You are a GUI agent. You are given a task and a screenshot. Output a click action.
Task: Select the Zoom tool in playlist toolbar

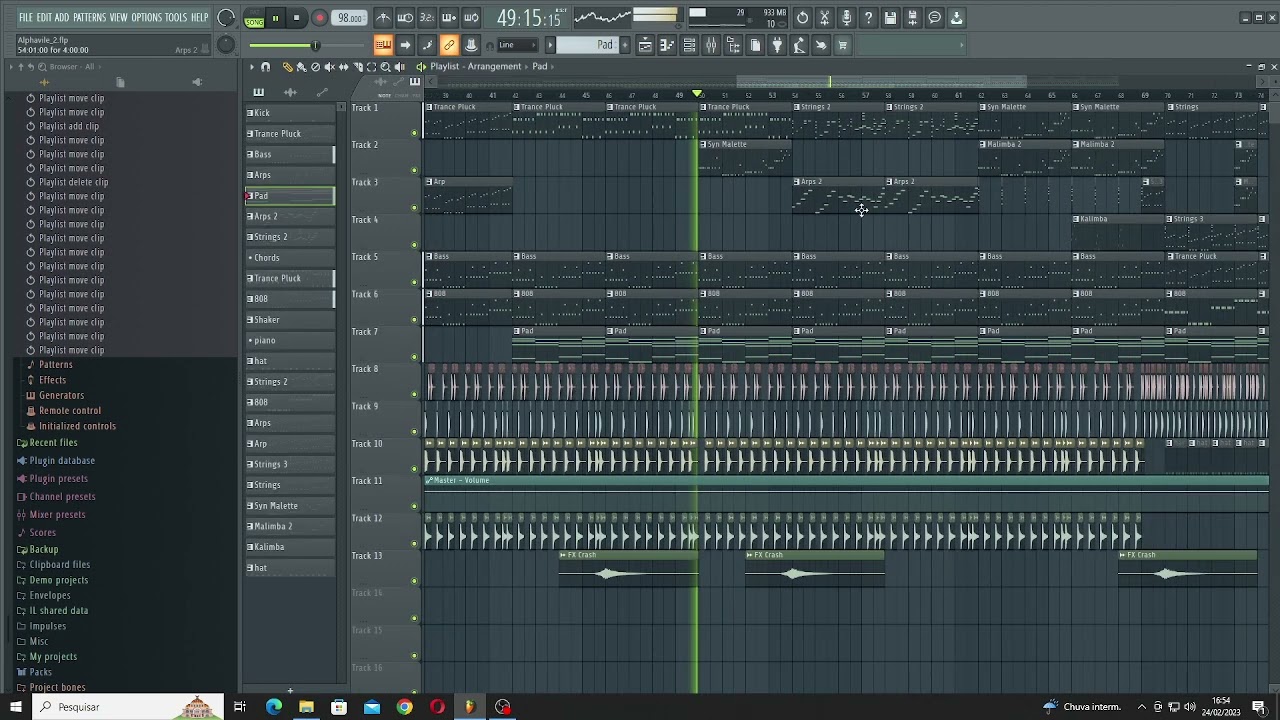[386, 67]
